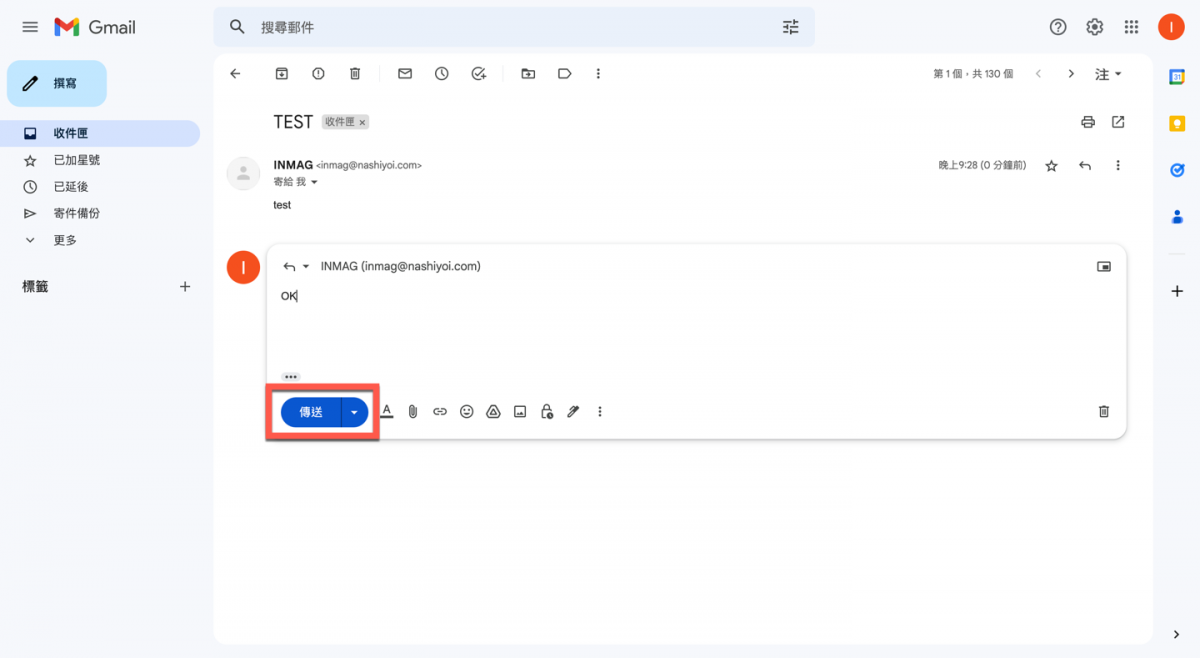Get add-ons plus icon
The width and height of the screenshot is (1200, 658).
[x=1177, y=291]
